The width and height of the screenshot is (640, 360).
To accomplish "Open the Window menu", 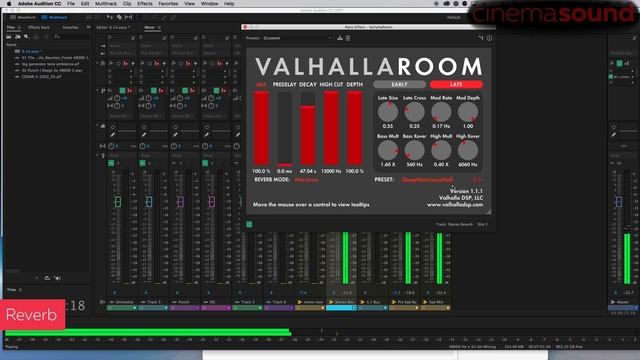I will (x=209, y=4).
